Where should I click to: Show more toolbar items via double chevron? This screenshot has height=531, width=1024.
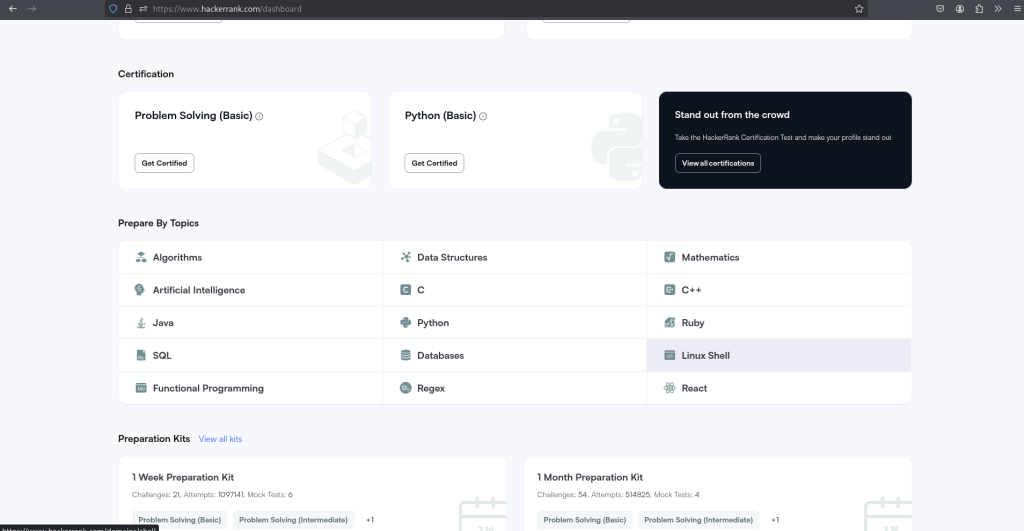click(998, 8)
